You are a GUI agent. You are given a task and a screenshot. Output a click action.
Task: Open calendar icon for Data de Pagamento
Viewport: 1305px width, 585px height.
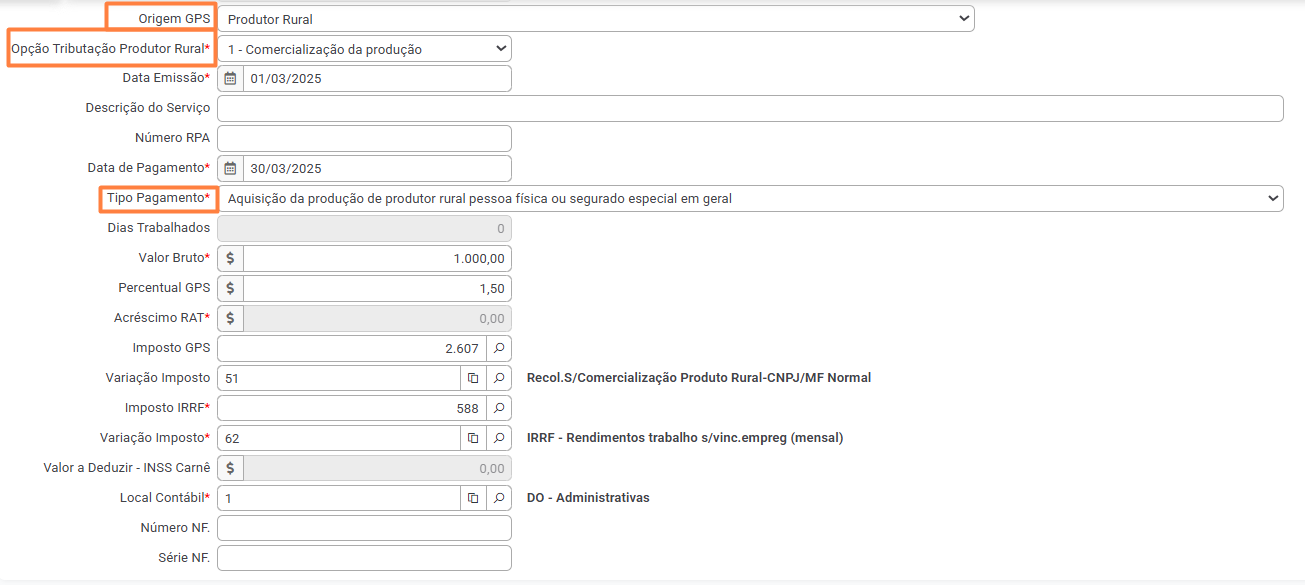pyautogui.click(x=230, y=168)
